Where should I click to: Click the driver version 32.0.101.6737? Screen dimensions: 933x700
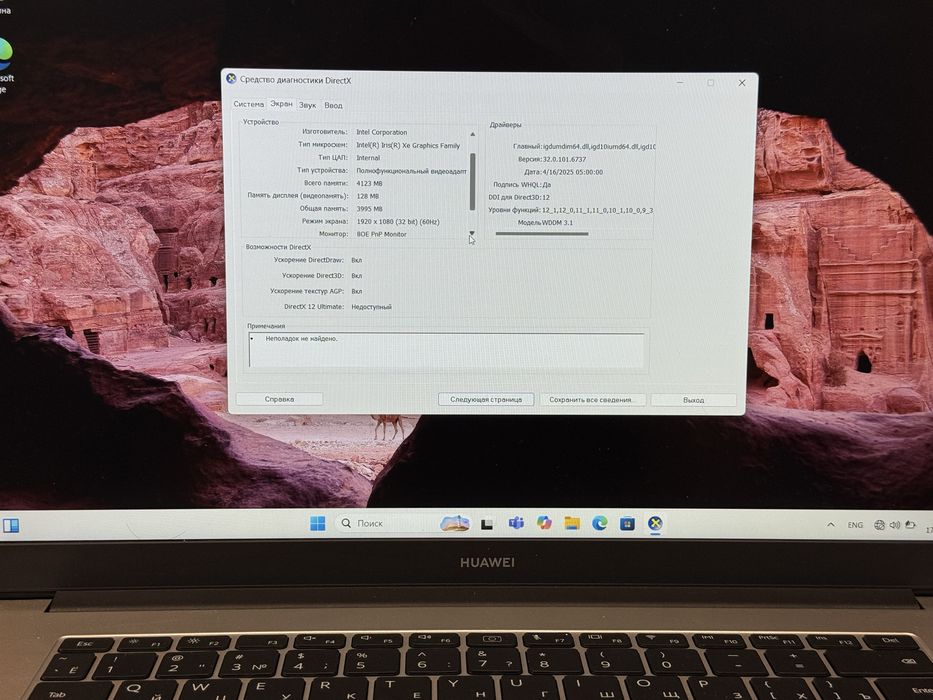pyautogui.click(x=564, y=160)
